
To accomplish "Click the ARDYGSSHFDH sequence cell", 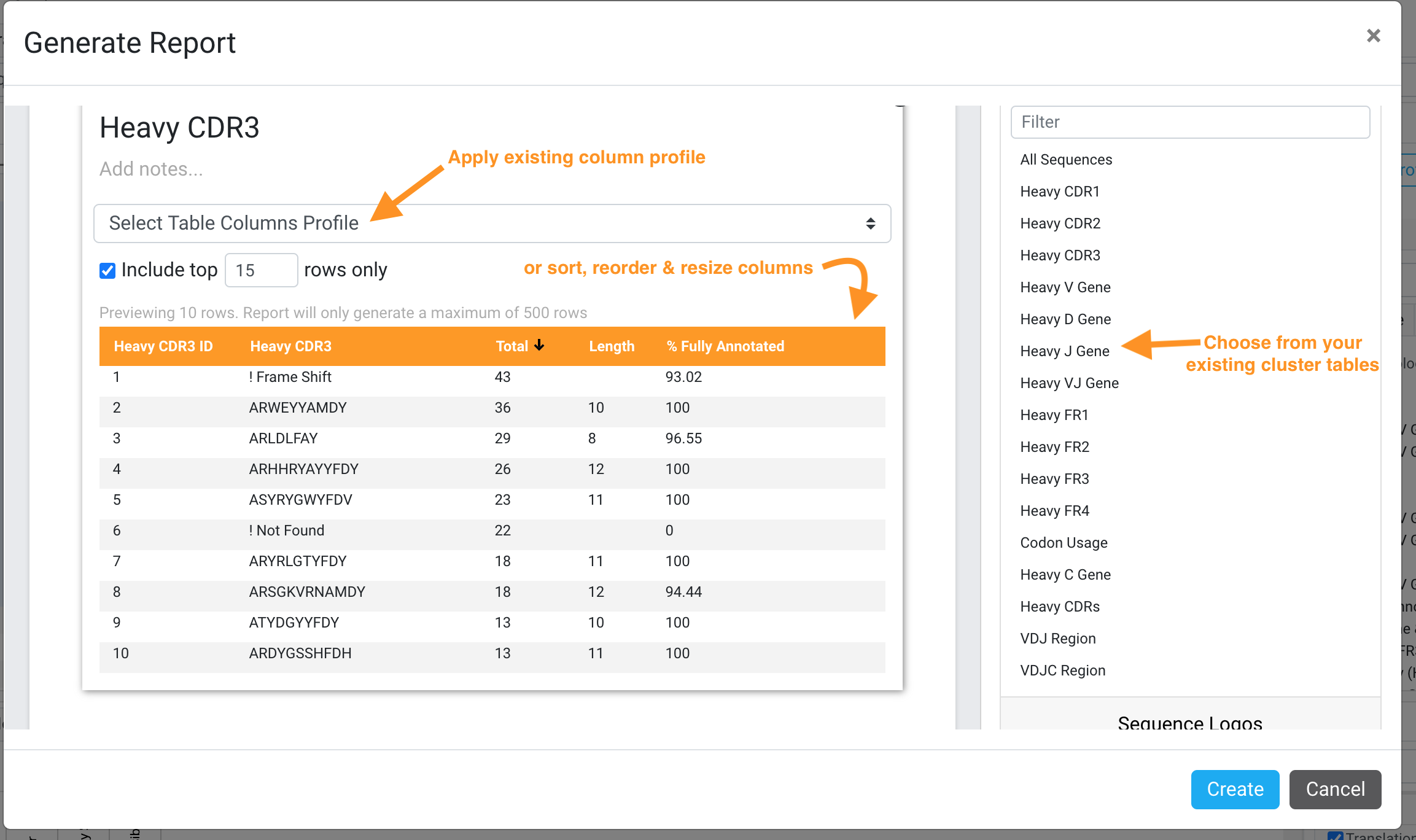I will click(300, 653).
